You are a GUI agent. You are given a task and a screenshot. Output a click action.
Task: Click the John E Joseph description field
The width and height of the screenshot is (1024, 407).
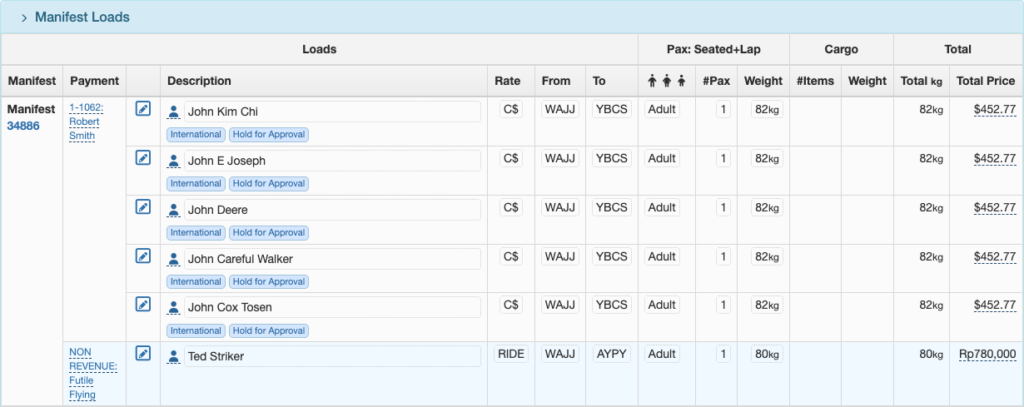pyautogui.click(x=330, y=160)
